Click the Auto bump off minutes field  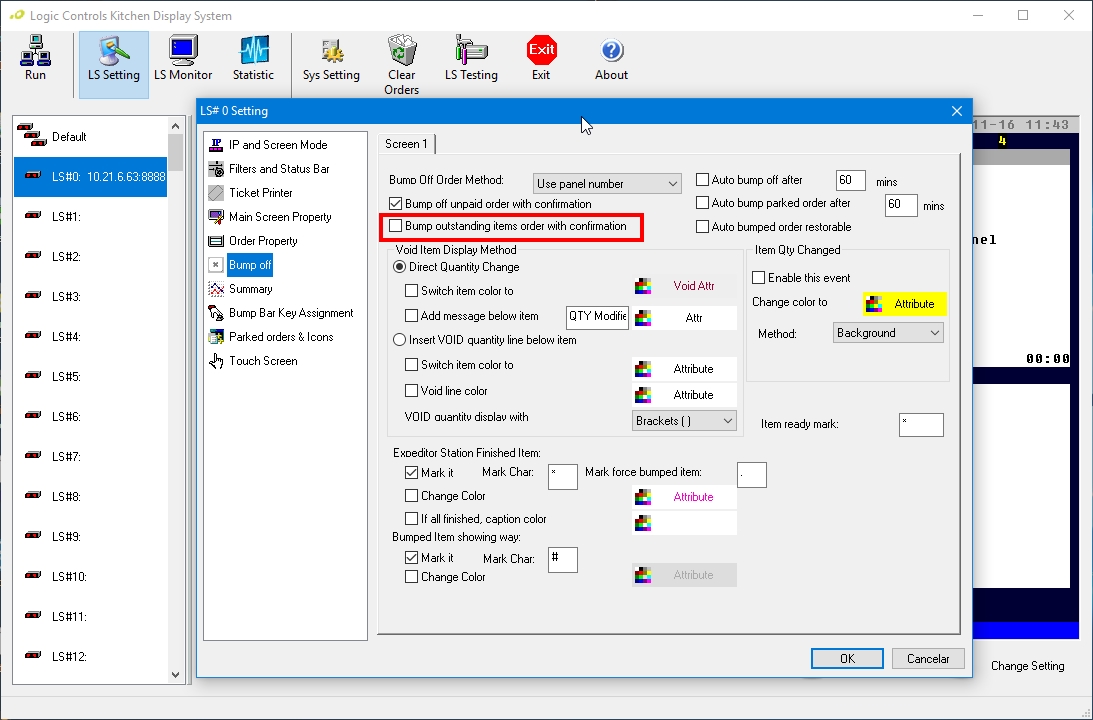850,180
